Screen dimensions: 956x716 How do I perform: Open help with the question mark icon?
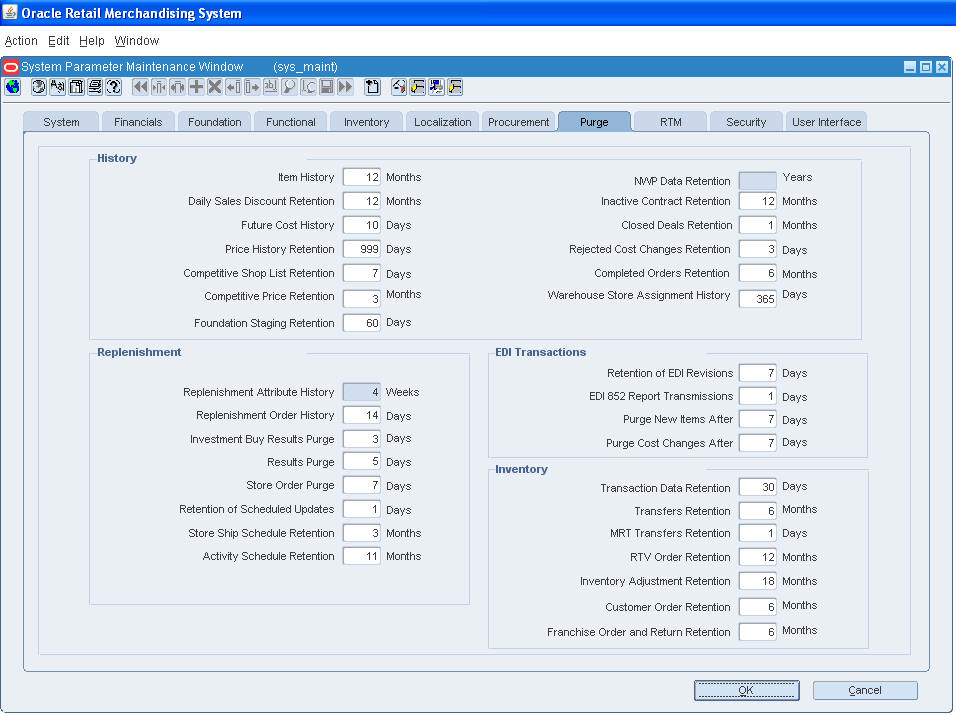(x=114, y=87)
